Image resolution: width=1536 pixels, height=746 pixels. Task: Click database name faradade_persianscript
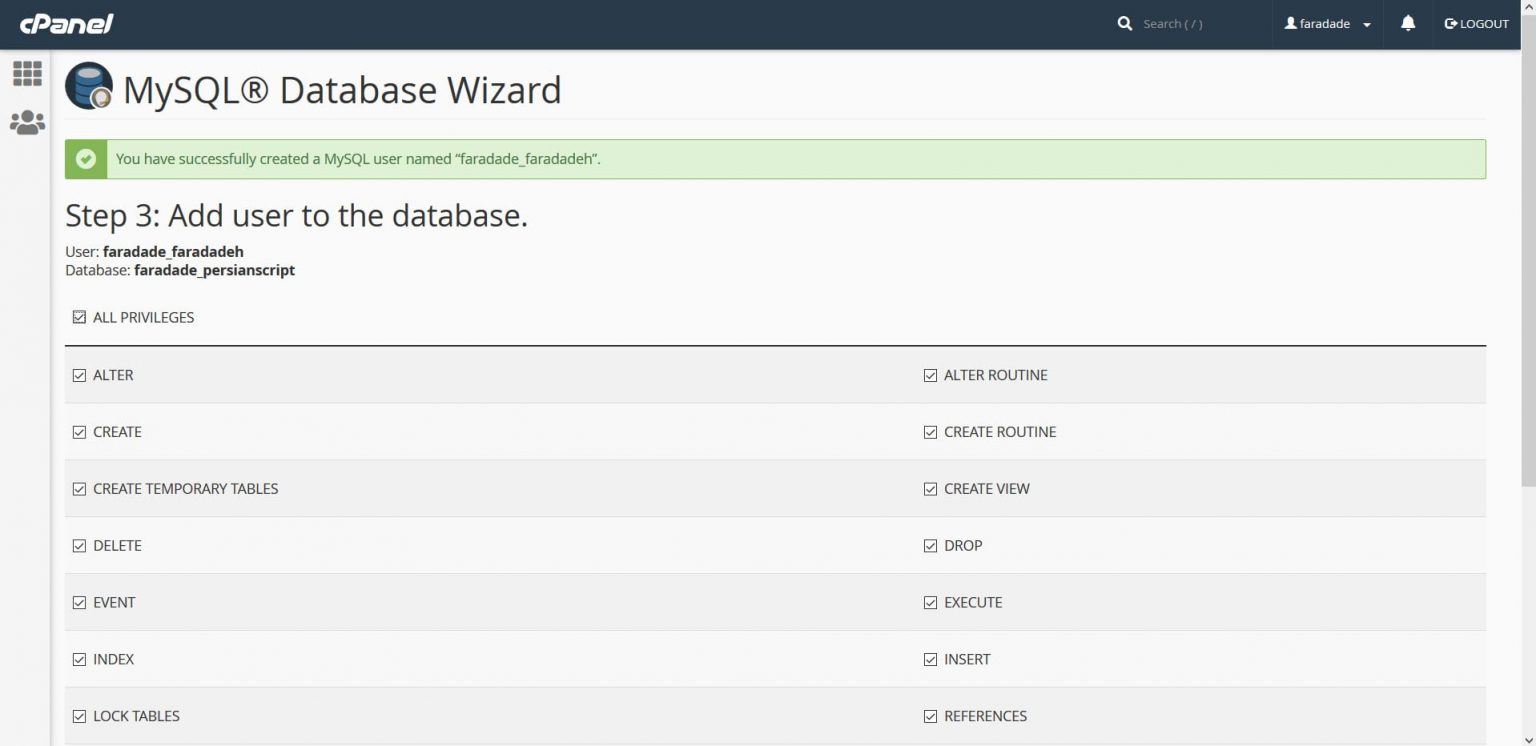click(214, 270)
